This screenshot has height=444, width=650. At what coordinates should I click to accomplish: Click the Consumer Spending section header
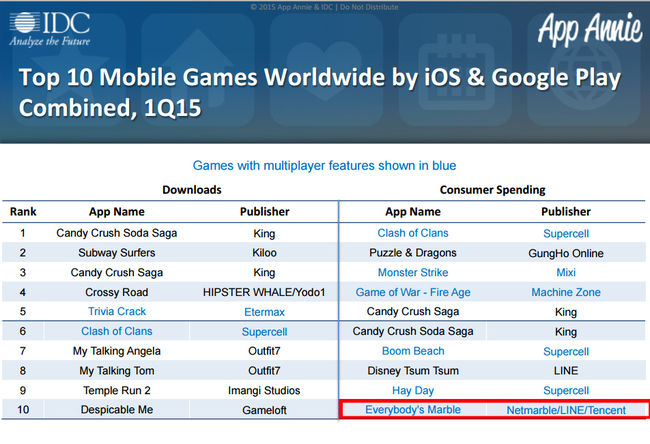494,188
